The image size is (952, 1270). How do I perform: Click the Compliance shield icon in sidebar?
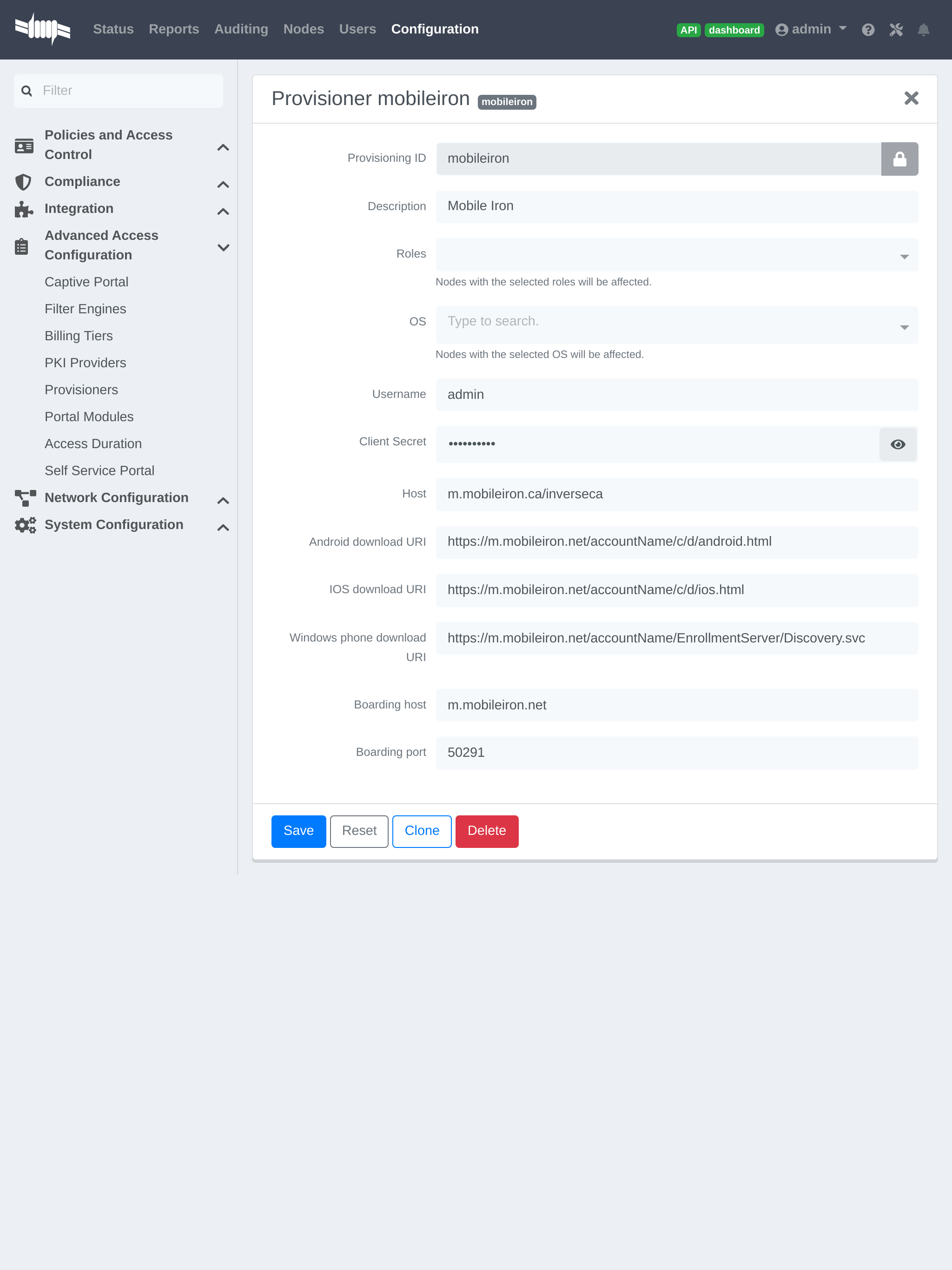pyautogui.click(x=24, y=182)
